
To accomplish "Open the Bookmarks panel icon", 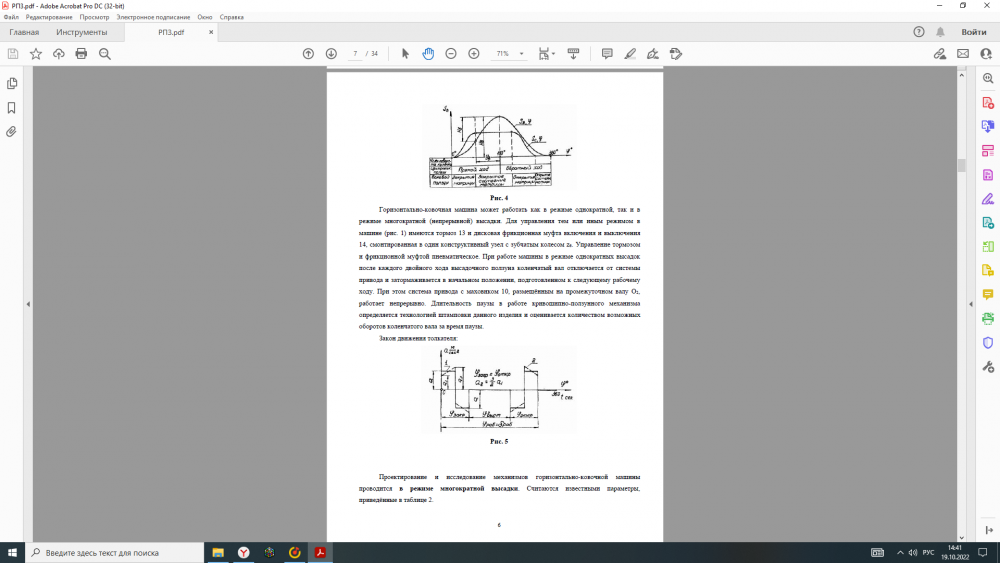I will [12, 107].
